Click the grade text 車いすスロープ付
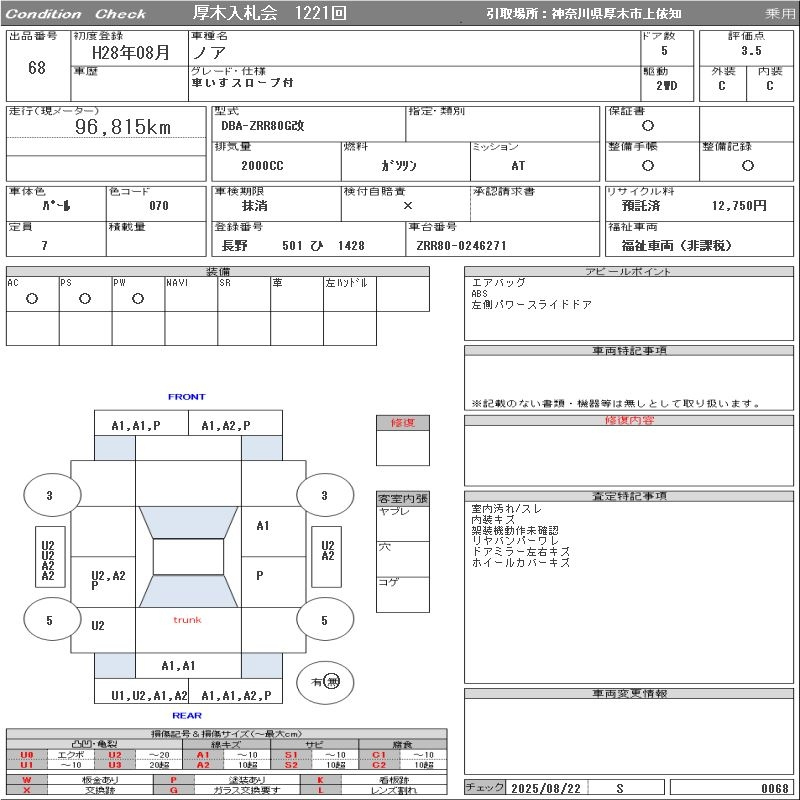800x800 pixels. click(x=242, y=83)
